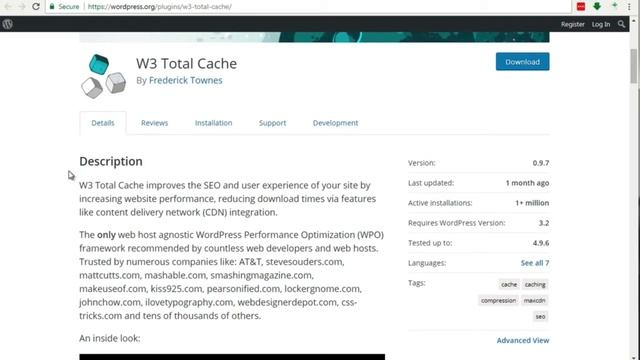Click the An inside look text

point(110,338)
